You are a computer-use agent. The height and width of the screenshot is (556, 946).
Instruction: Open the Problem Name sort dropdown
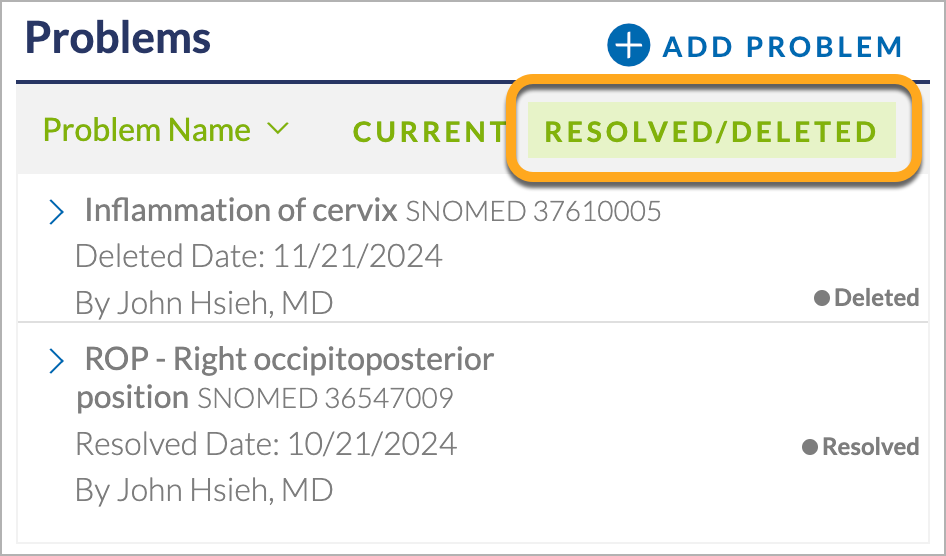point(167,130)
